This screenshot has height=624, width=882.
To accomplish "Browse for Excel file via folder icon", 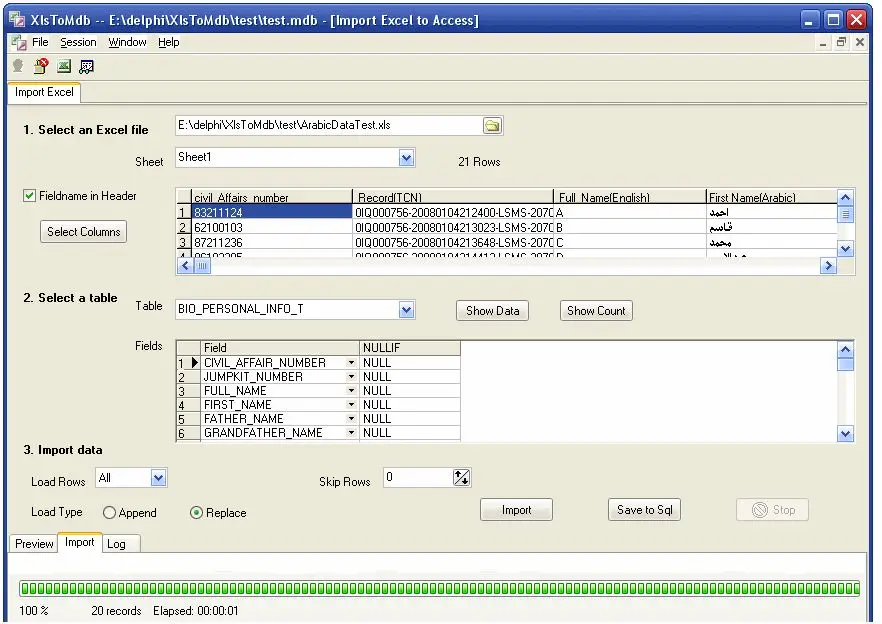I will (x=492, y=126).
